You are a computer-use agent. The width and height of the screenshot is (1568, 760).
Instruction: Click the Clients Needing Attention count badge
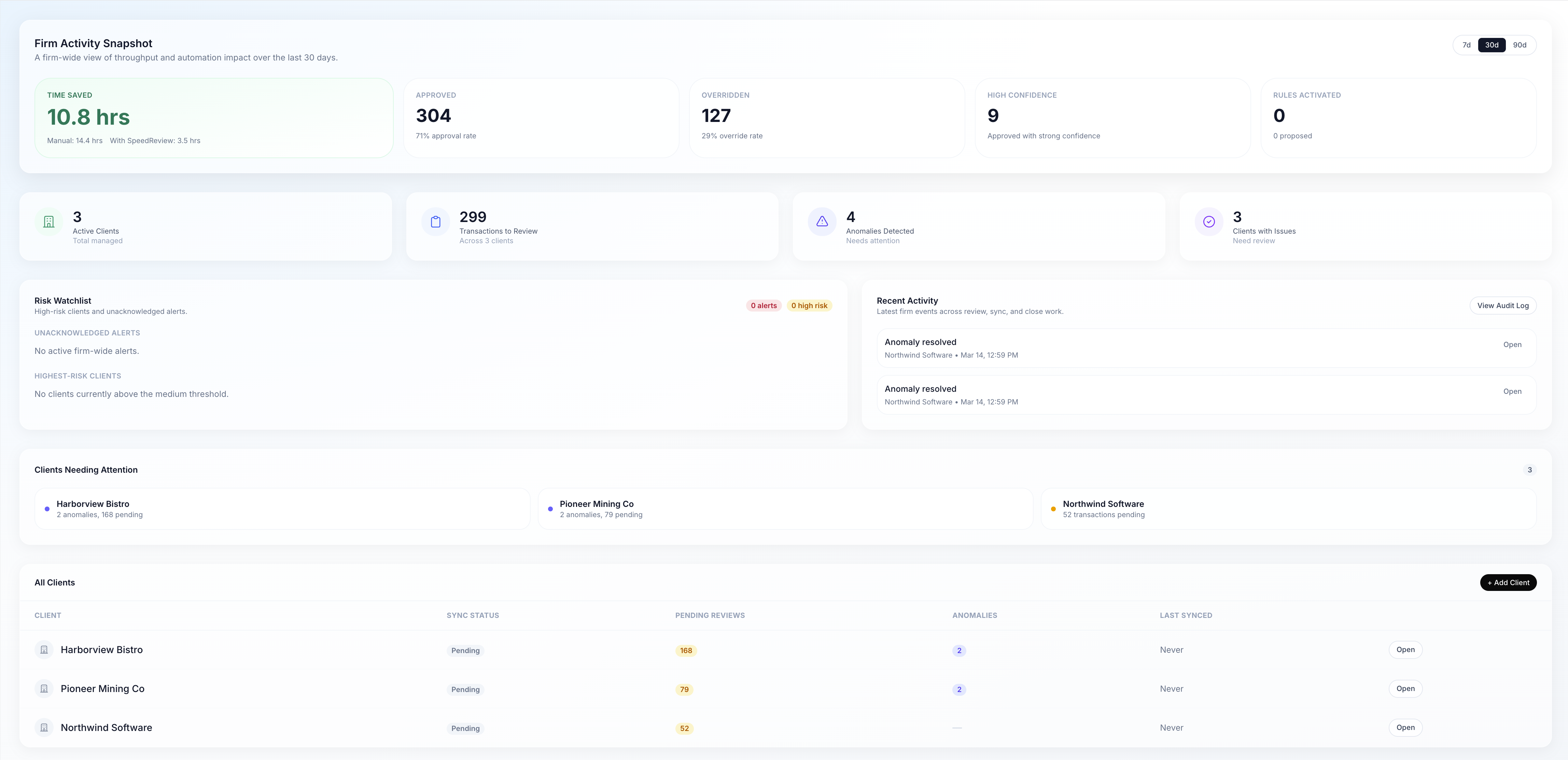click(x=1530, y=470)
